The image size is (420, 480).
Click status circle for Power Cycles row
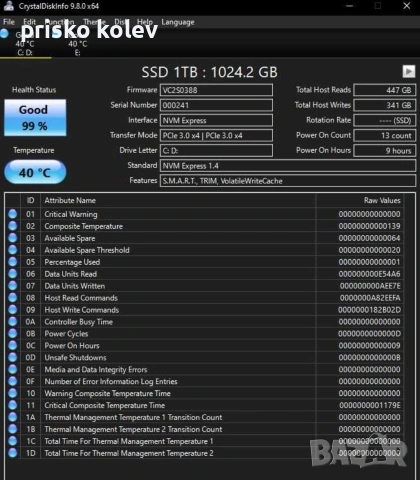[x=13, y=334]
